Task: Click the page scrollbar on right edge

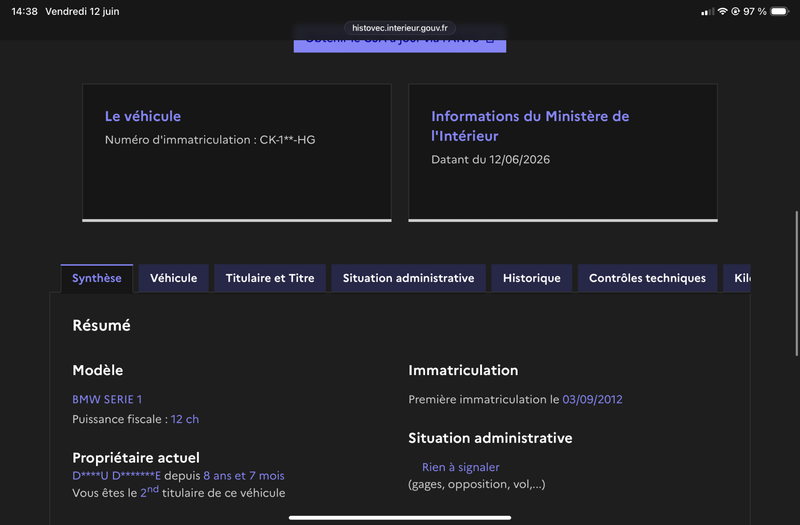Action: coord(796,283)
